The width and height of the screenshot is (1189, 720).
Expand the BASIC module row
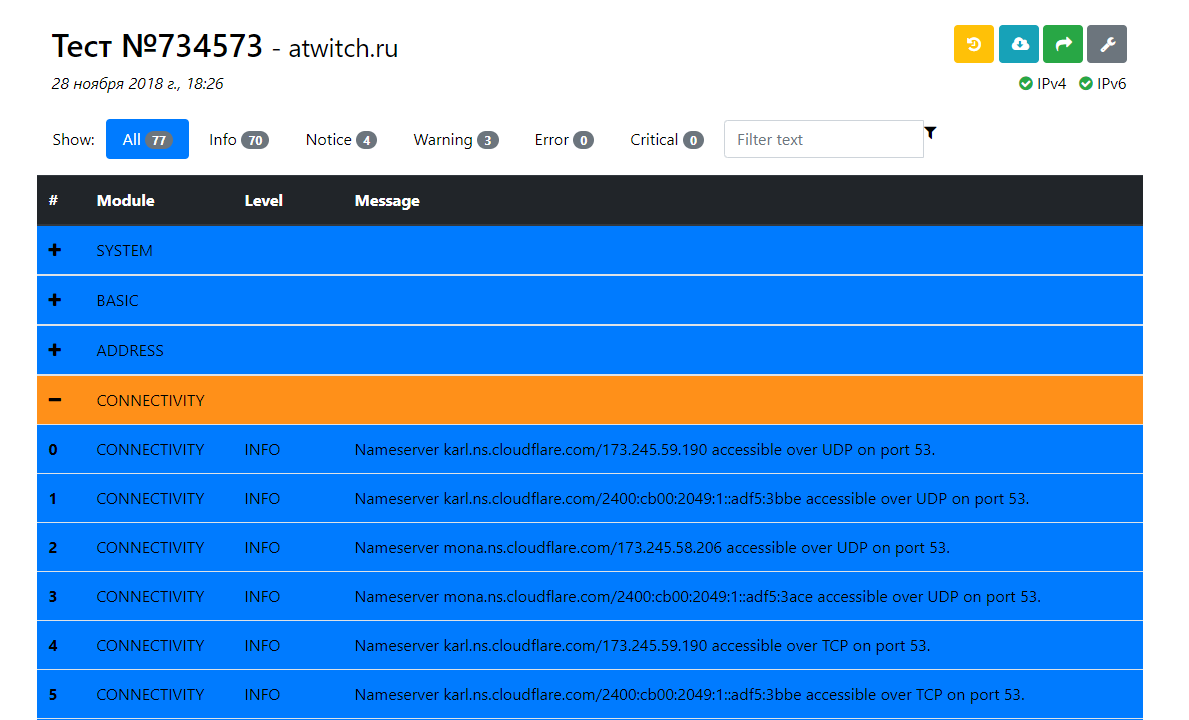click(x=55, y=300)
